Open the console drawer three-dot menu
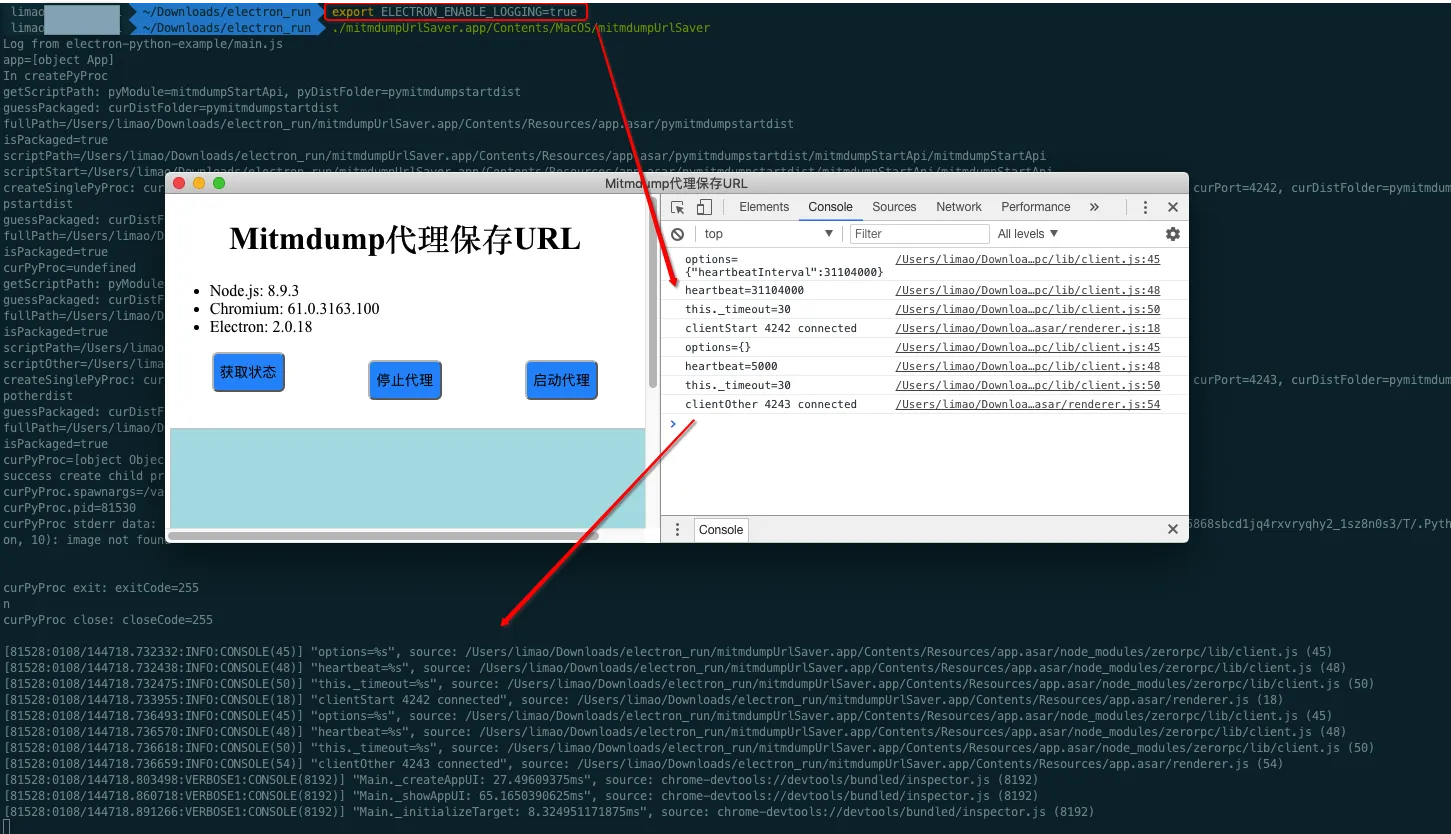 [x=678, y=529]
